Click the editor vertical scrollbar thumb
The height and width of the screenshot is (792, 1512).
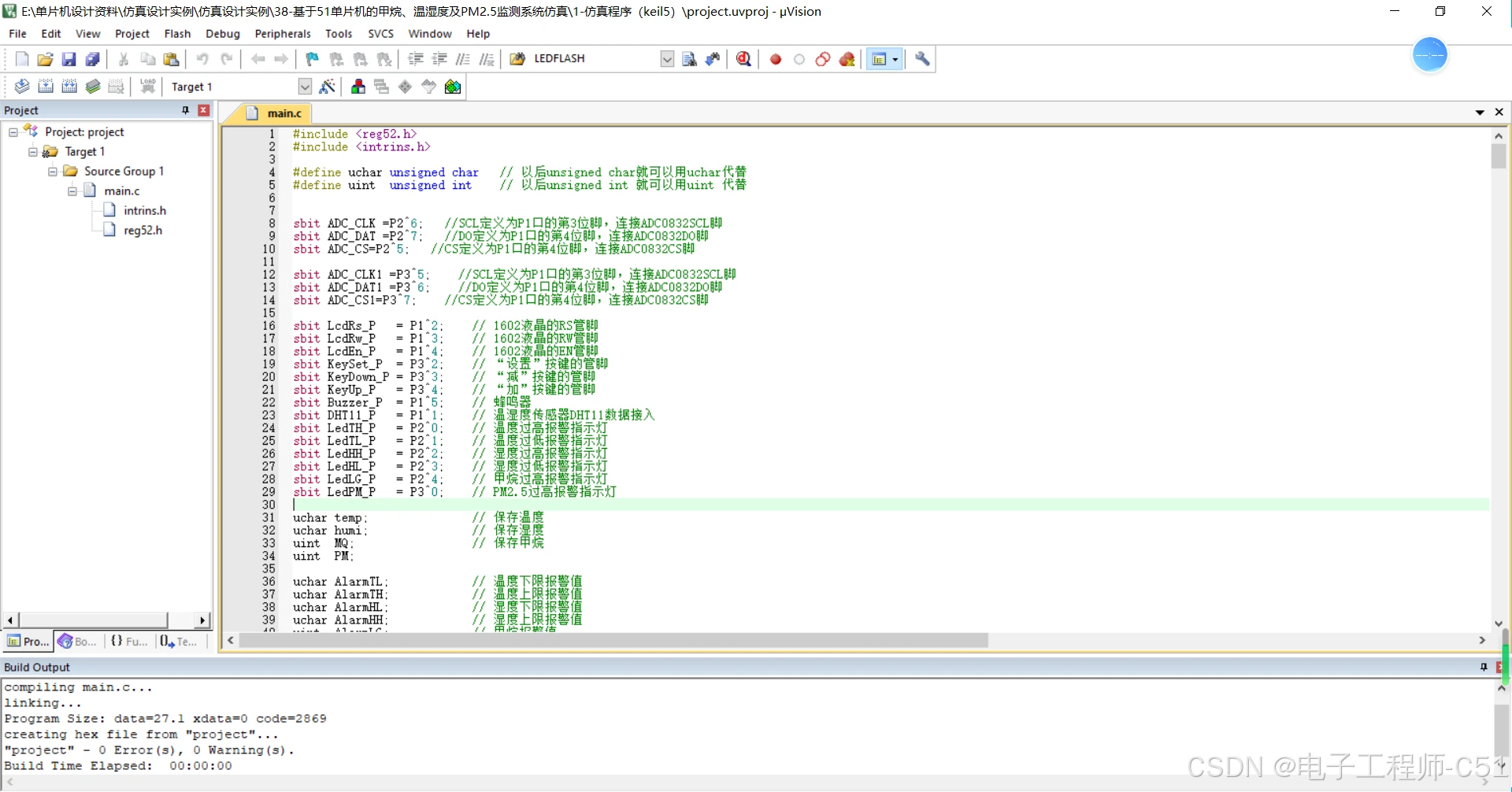1499,156
